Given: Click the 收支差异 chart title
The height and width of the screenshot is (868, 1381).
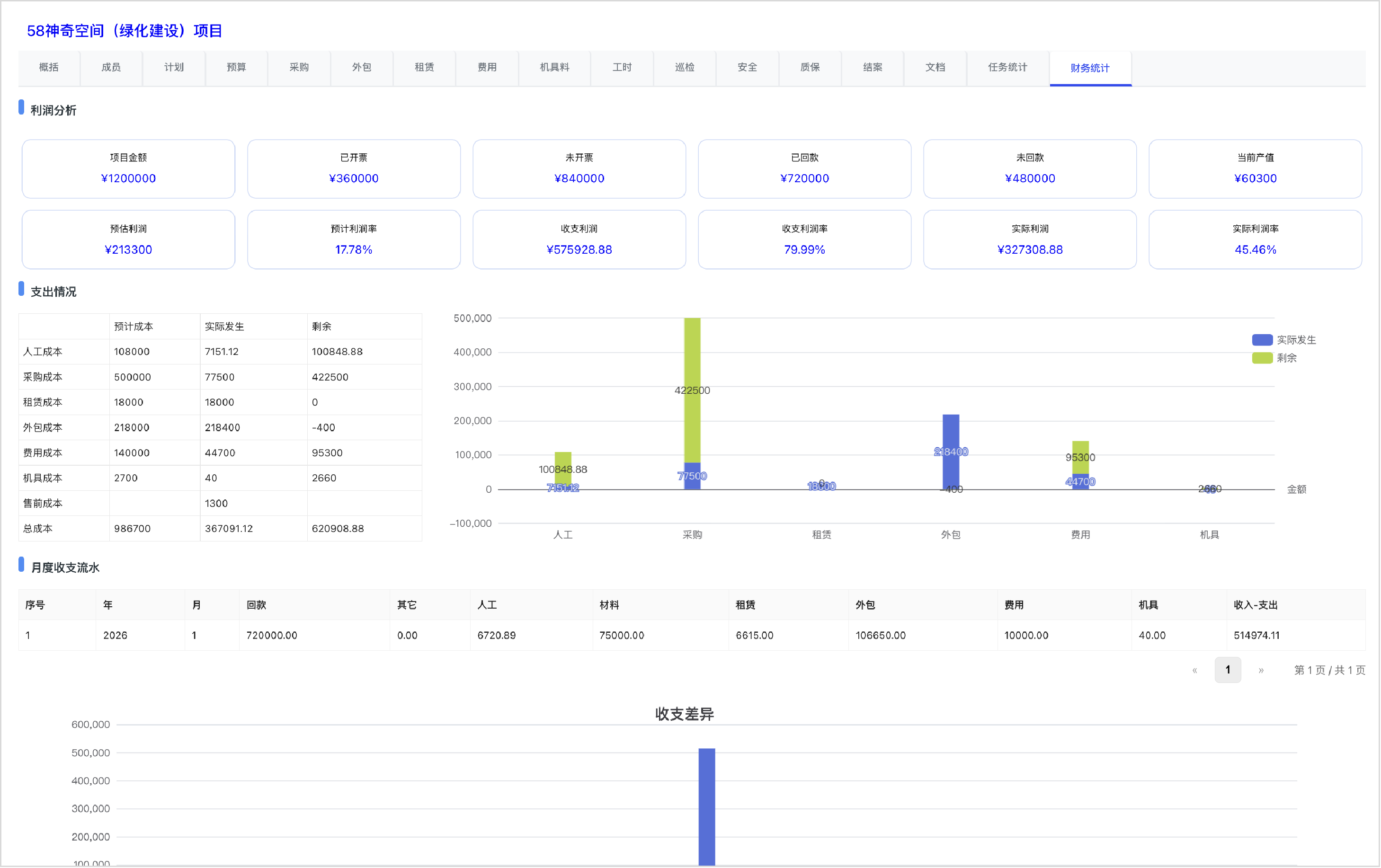Looking at the screenshot, I should point(685,714).
